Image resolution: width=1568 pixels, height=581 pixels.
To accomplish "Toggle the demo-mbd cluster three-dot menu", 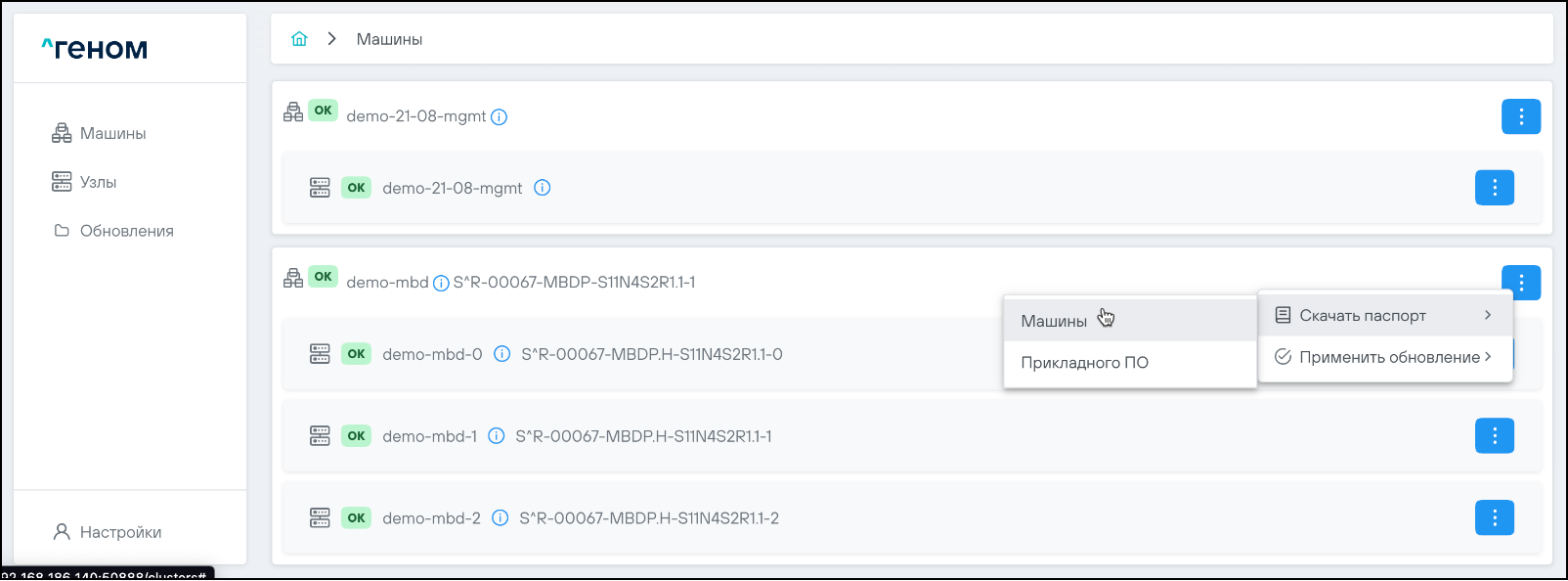I will 1520,283.
